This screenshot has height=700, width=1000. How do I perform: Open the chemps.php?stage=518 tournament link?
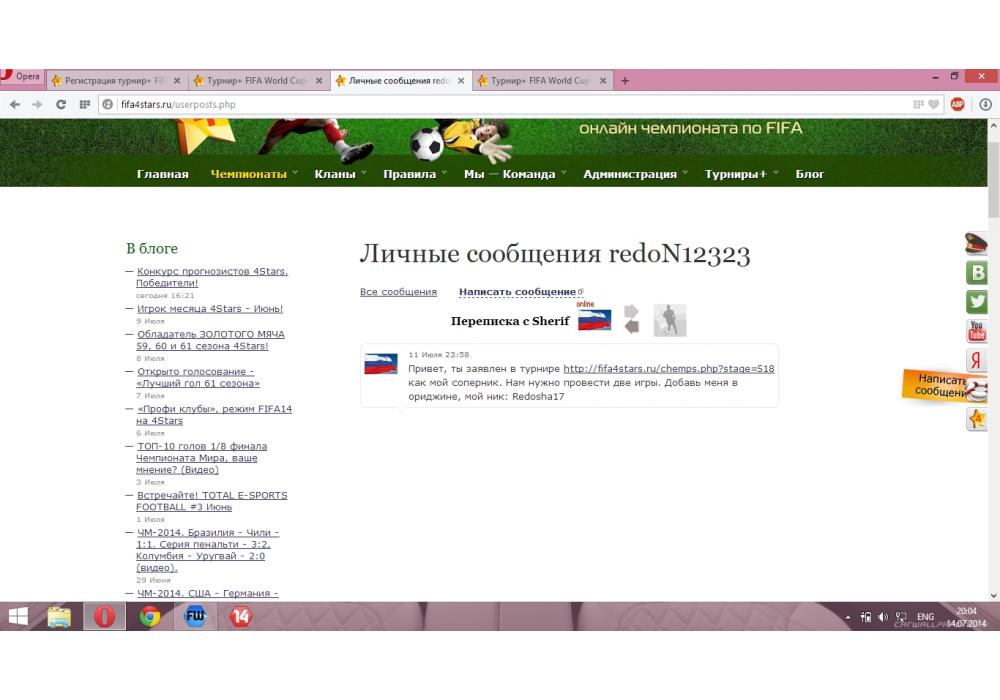[x=668, y=369]
